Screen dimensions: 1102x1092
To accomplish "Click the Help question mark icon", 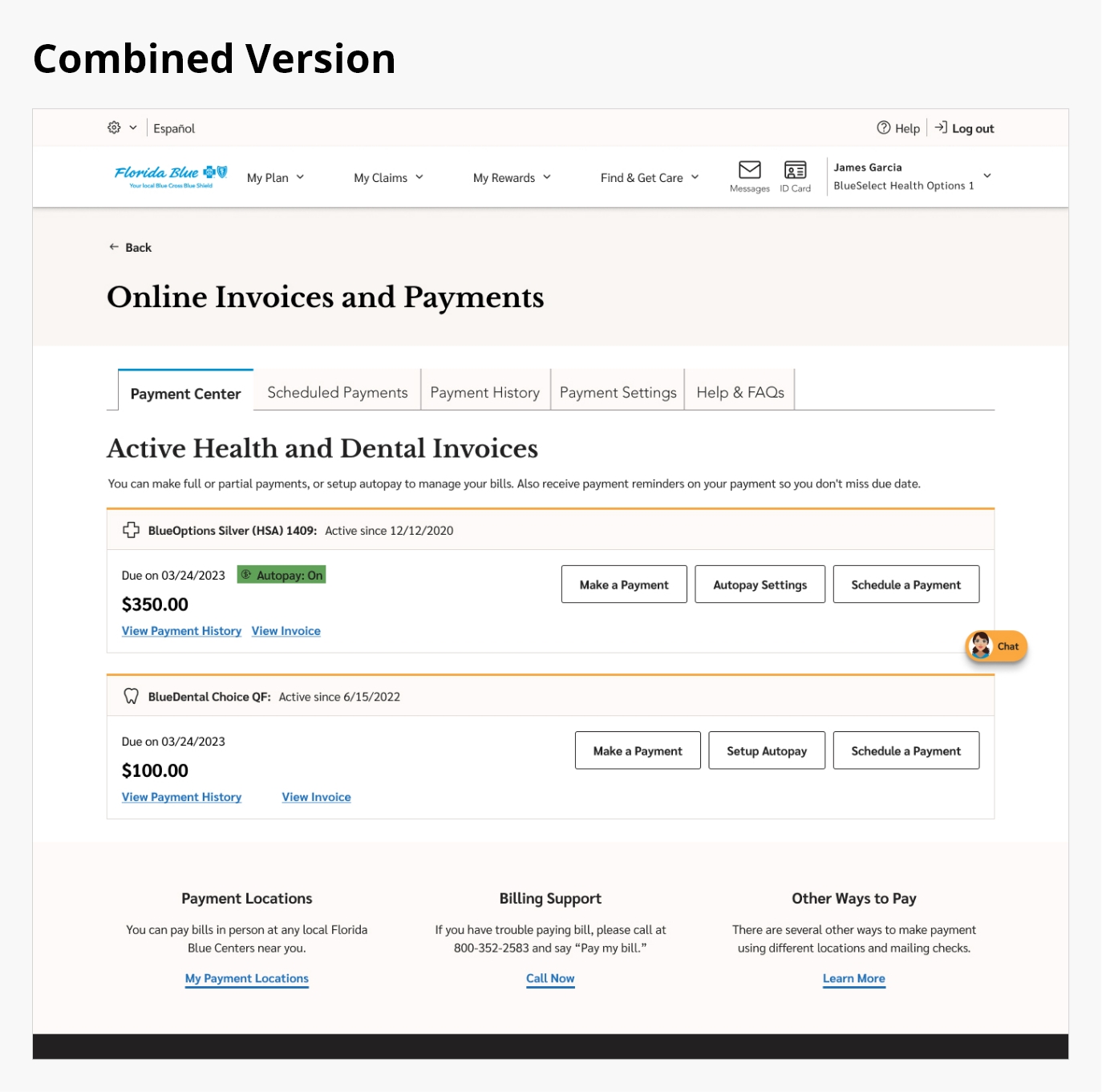I will pyautogui.click(x=883, y=127).
